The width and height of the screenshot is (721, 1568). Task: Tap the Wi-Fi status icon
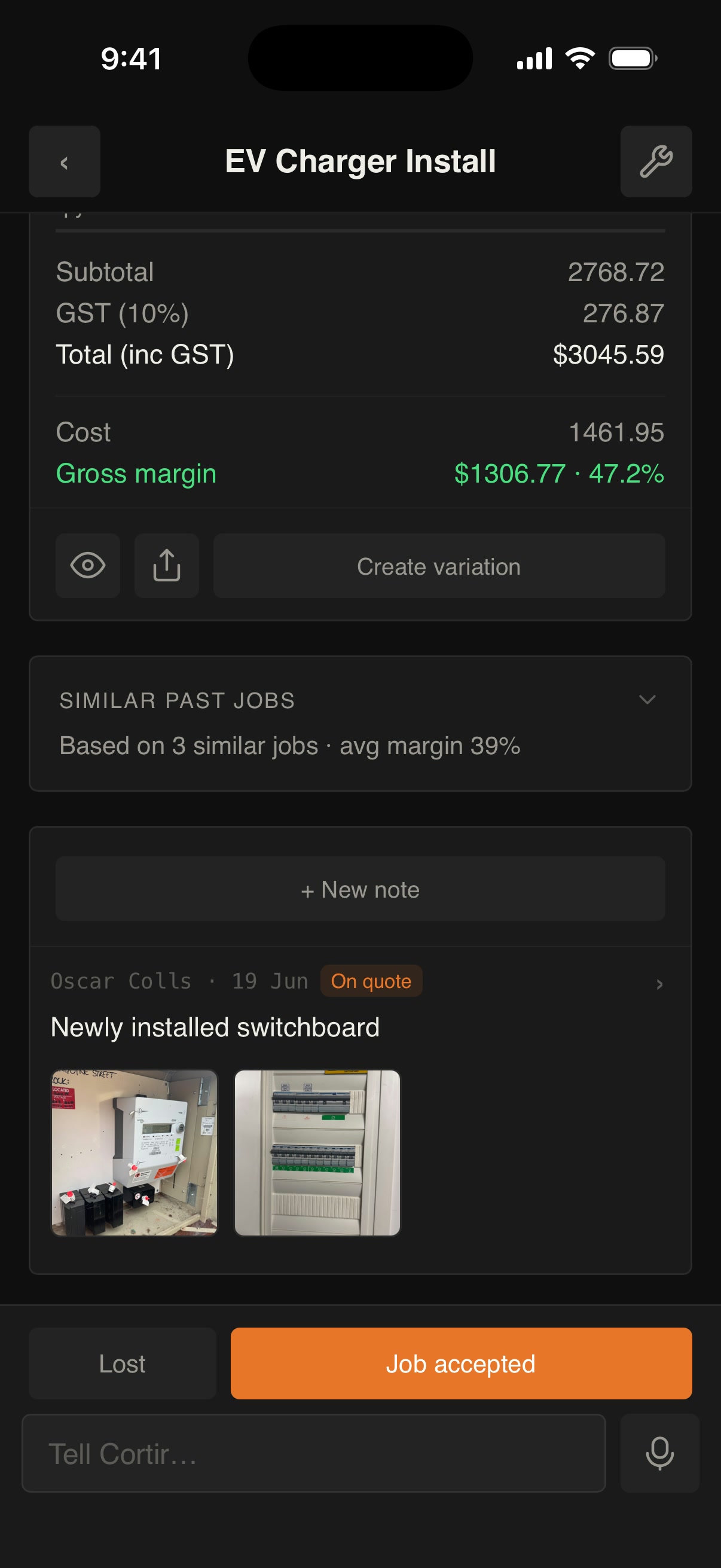click(580, 59)
